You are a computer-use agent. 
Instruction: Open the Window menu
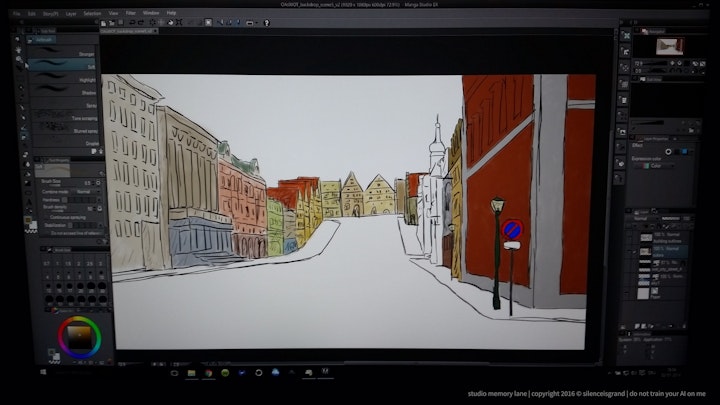151,14
